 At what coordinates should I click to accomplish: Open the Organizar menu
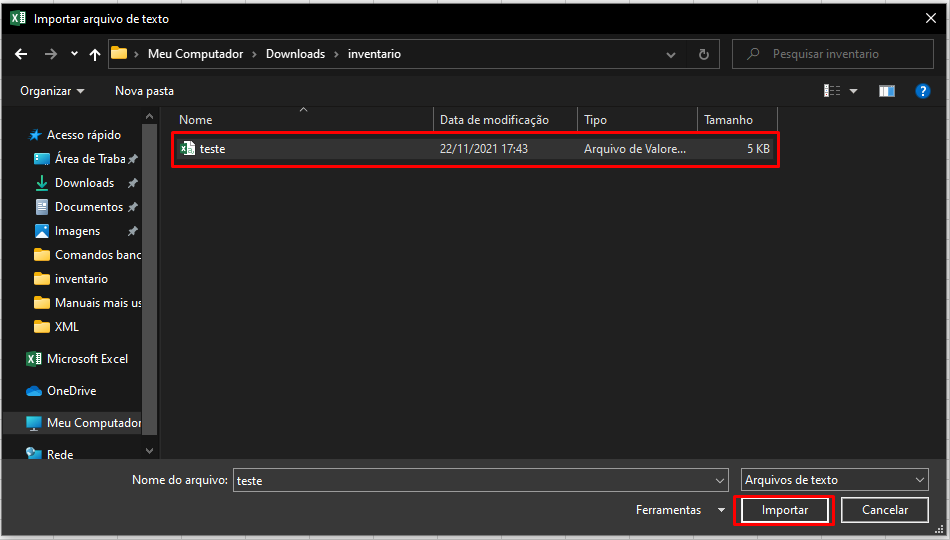click(x=52, y=91)
